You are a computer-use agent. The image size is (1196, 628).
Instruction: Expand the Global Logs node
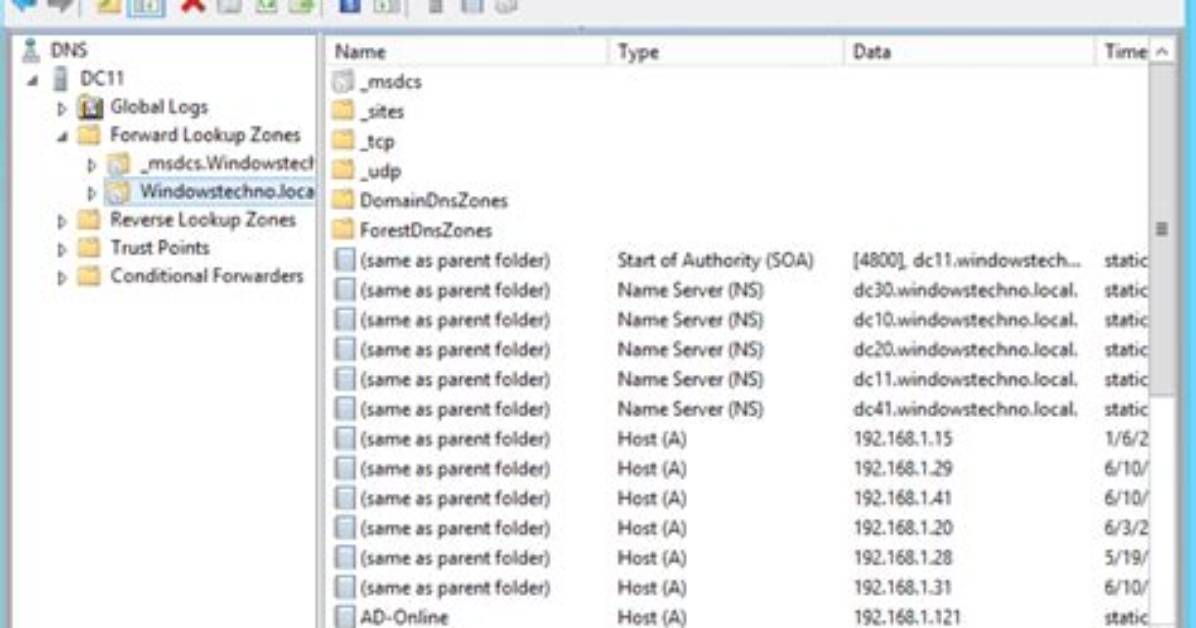[62, 109]
